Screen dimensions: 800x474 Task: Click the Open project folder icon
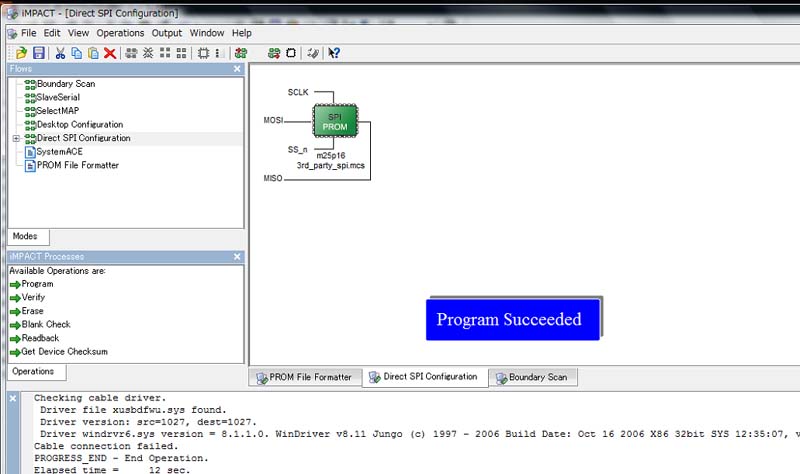click(21, 53)
